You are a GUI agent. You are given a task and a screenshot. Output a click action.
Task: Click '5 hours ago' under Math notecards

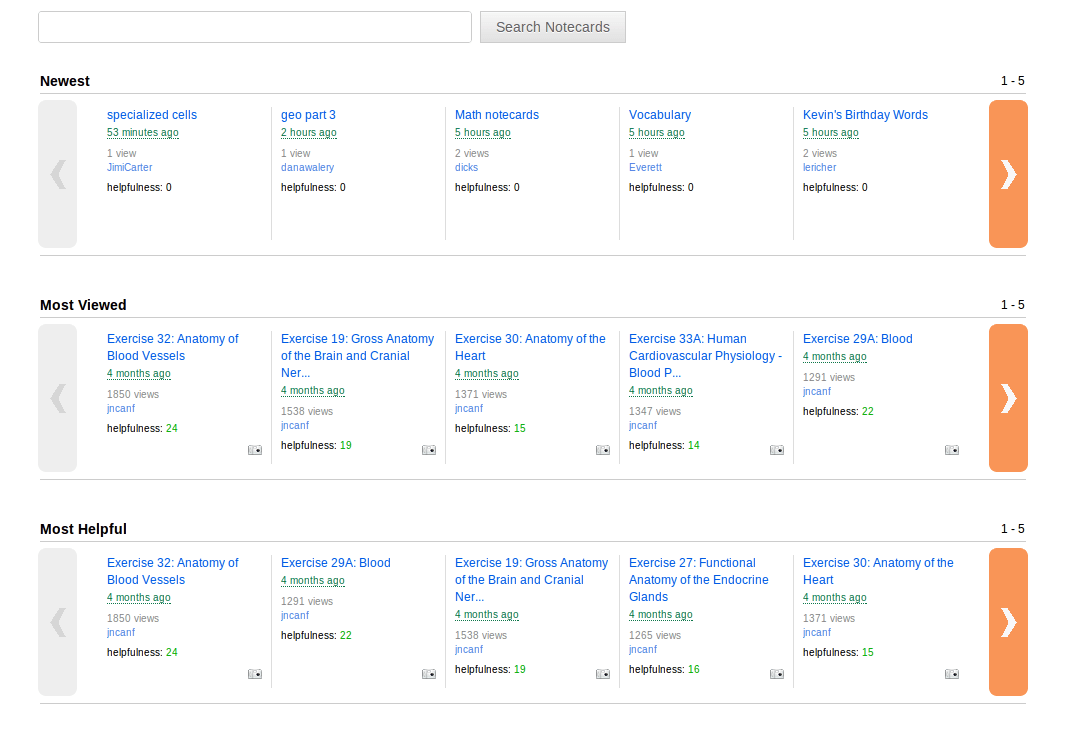[x=483, y=132]
